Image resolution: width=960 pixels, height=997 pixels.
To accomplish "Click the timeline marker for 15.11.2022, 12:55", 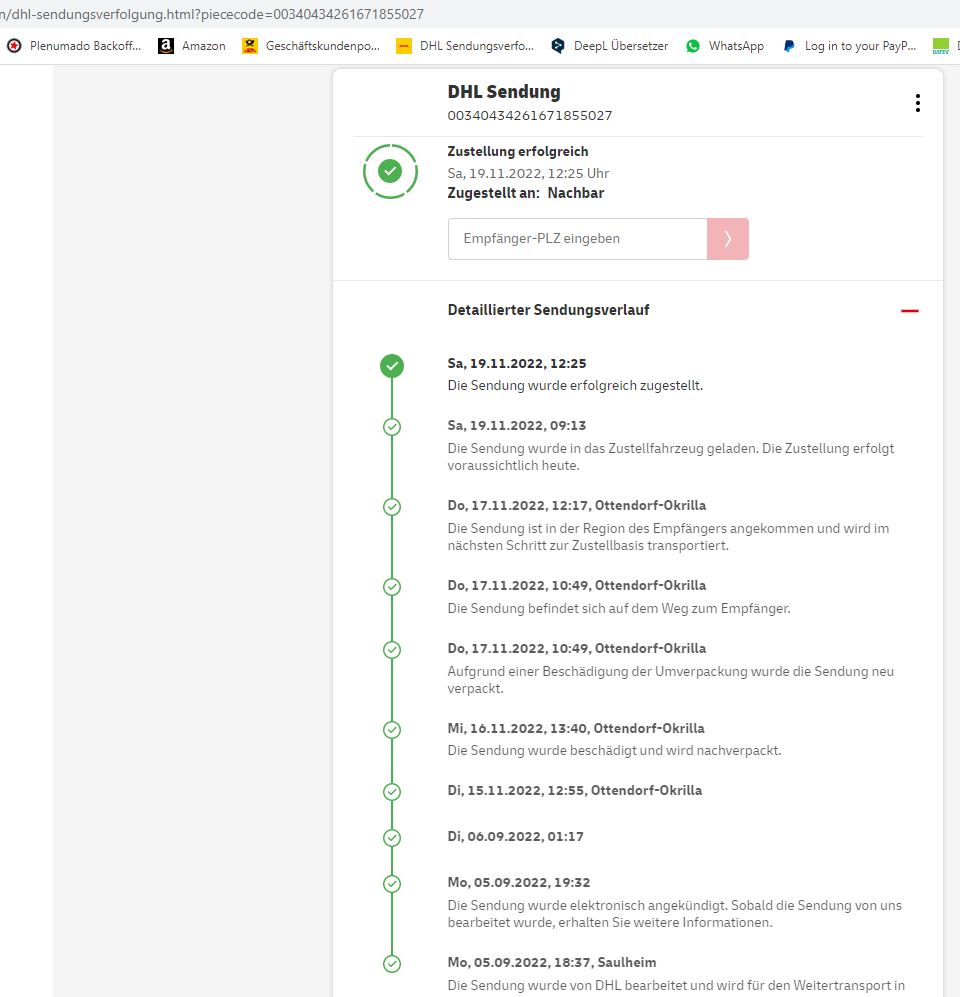I will click(392, 792).
